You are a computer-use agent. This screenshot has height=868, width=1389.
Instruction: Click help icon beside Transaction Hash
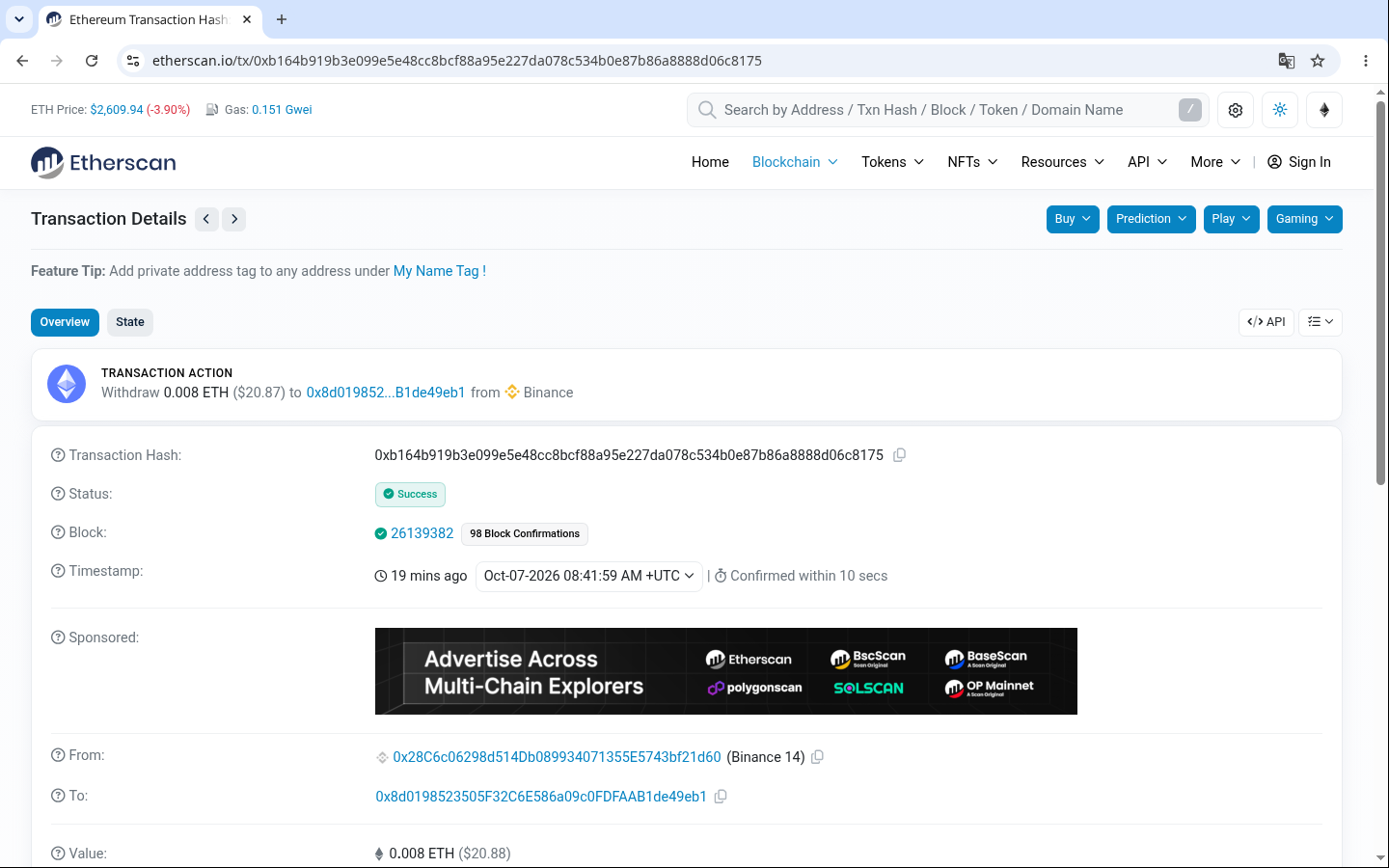58,455
